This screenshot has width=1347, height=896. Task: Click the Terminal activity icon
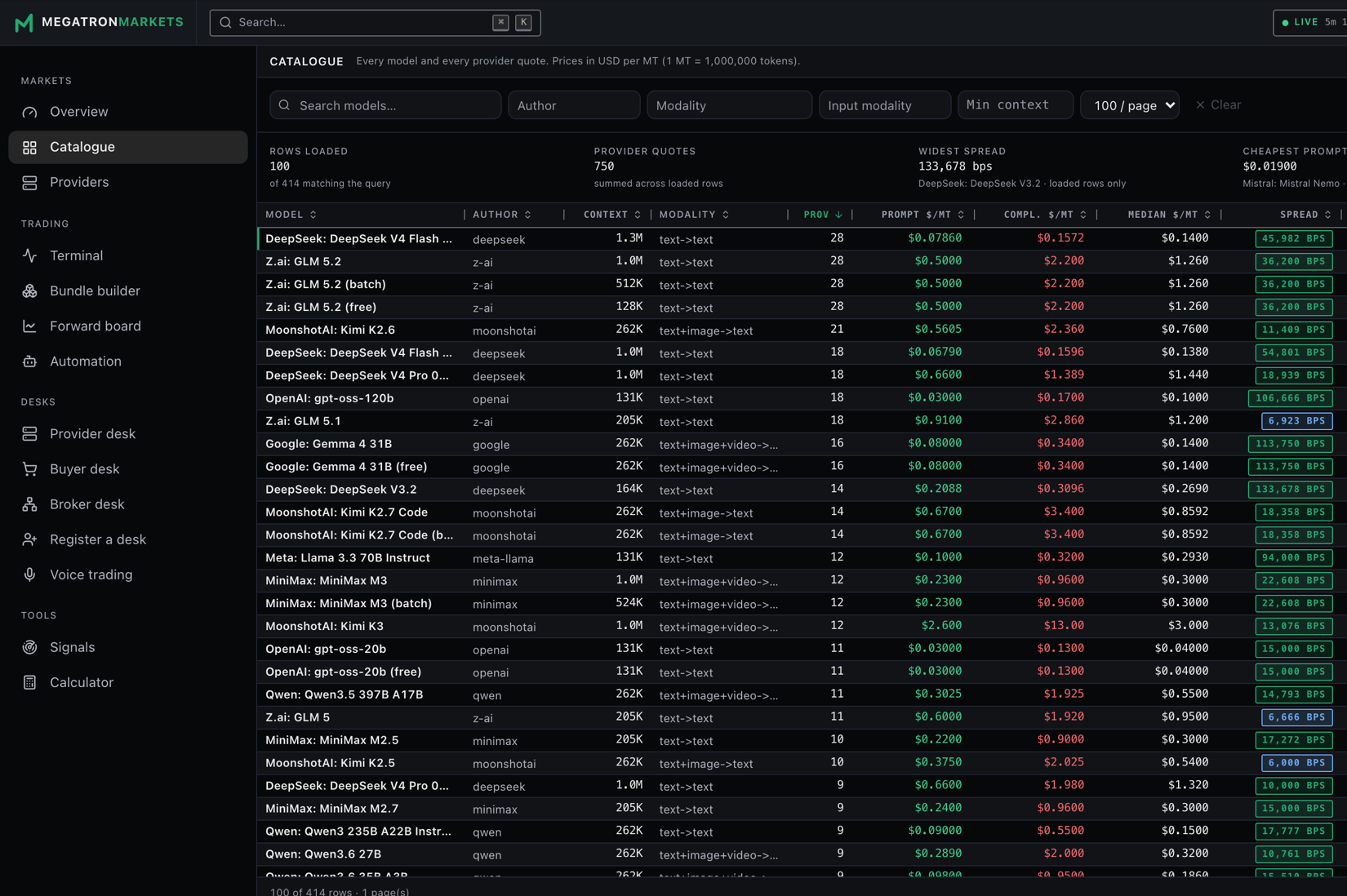click(29, 255)
